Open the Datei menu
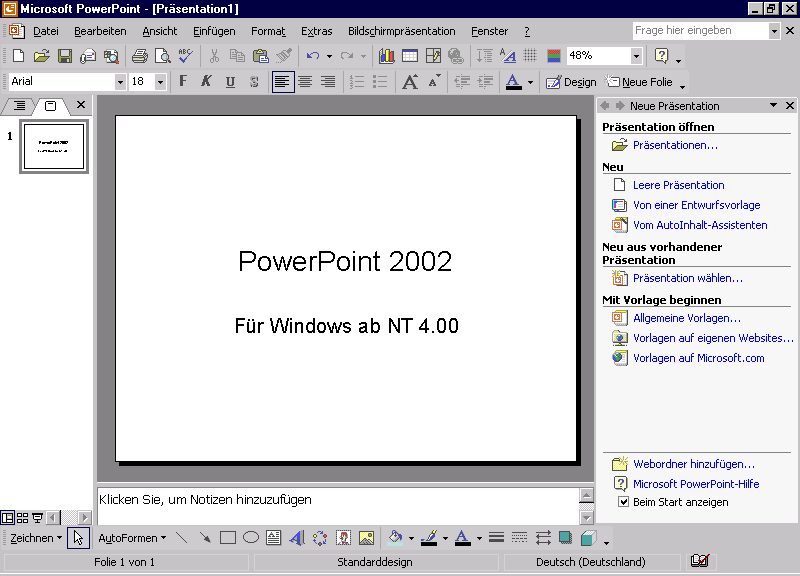The image size is (800, 576). tap(46, 31)
